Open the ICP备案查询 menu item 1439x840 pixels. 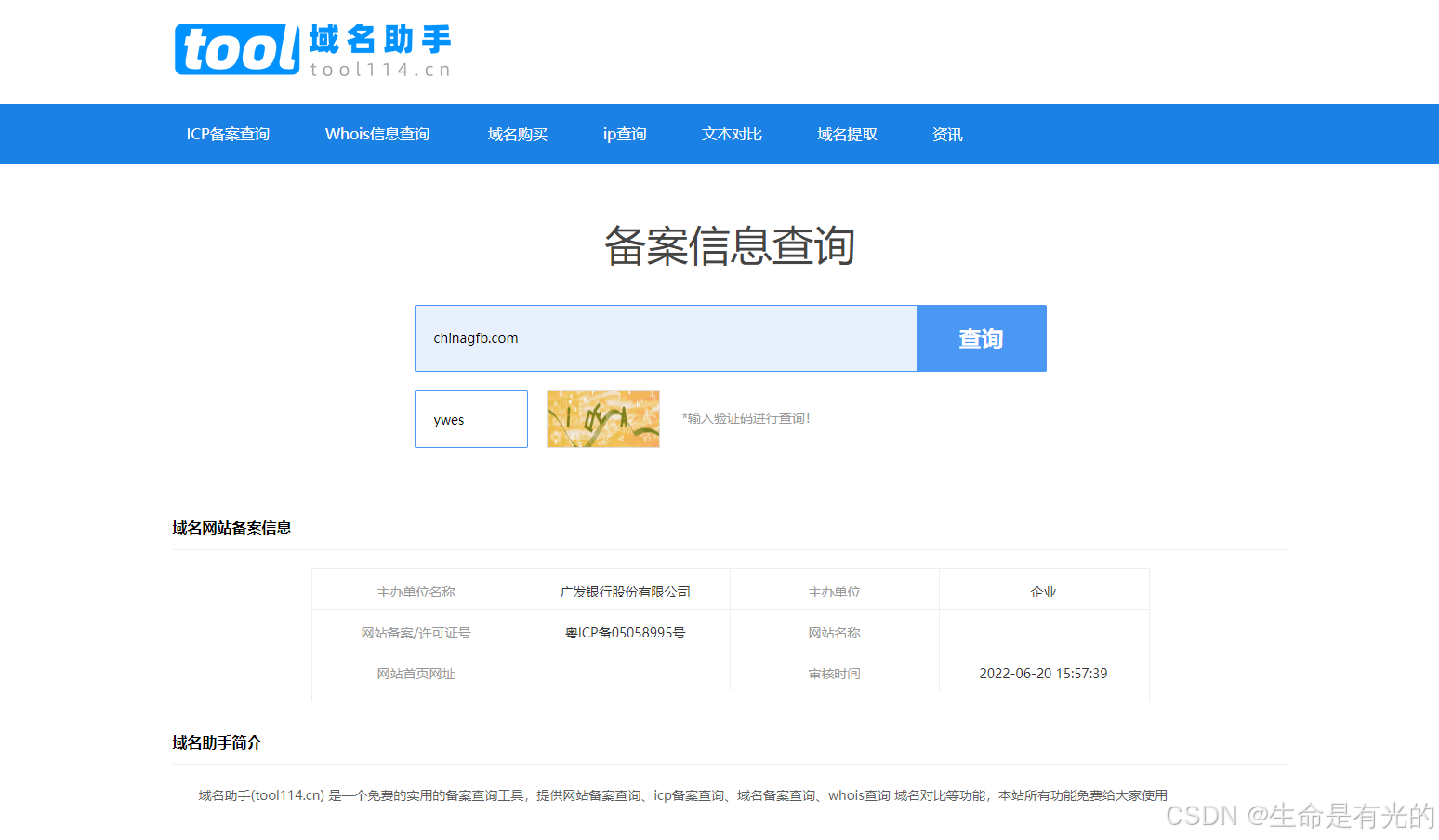pyautogui.click(x=228, y=134)
